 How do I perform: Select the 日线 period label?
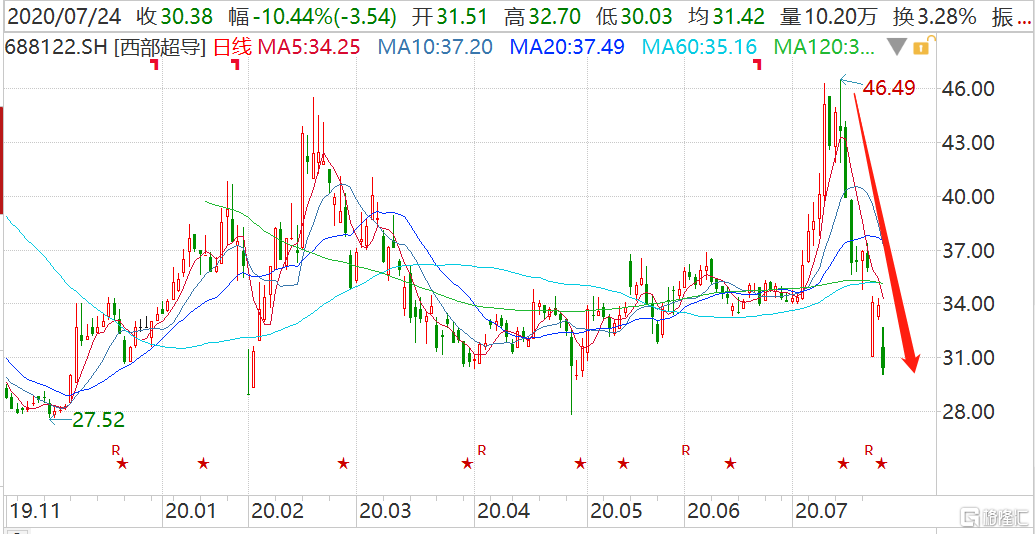(x=231, y=46)
